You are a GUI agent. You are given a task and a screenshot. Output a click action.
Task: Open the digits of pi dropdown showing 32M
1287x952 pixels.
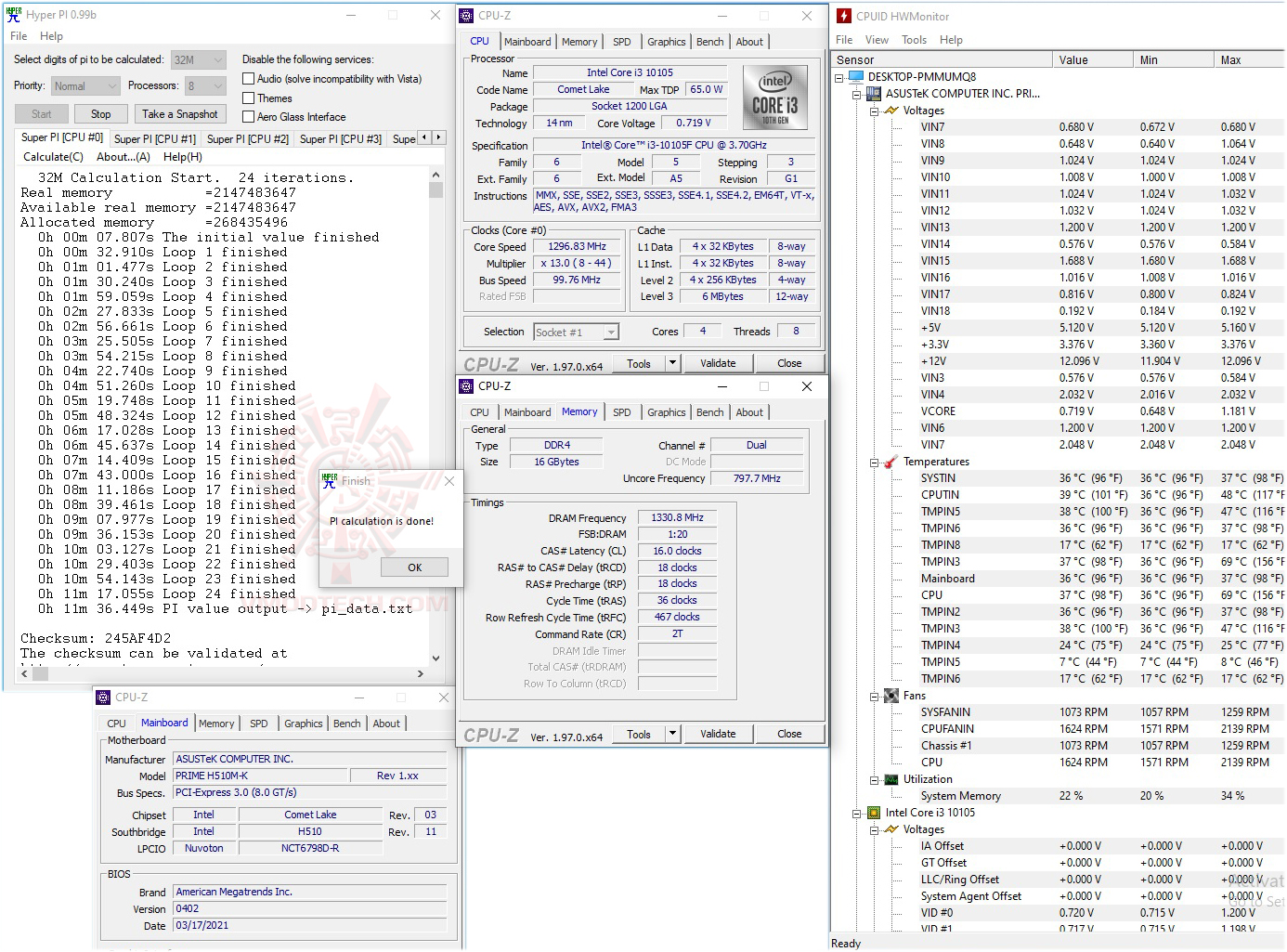point(199,59)
